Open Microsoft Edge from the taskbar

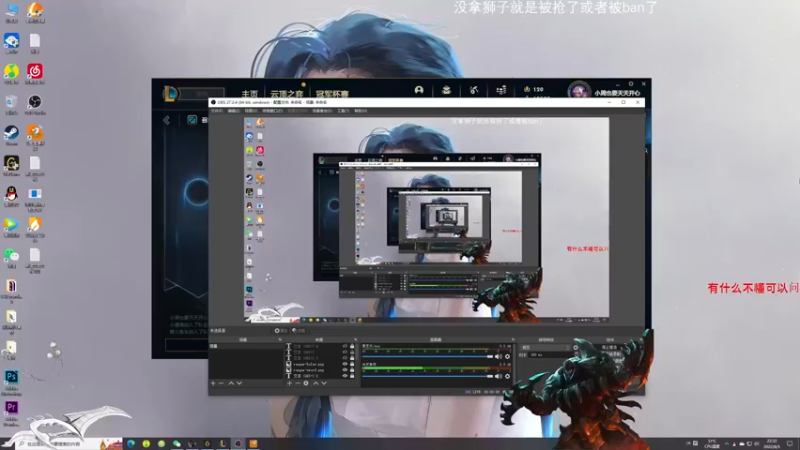click(x=131, y=444)
